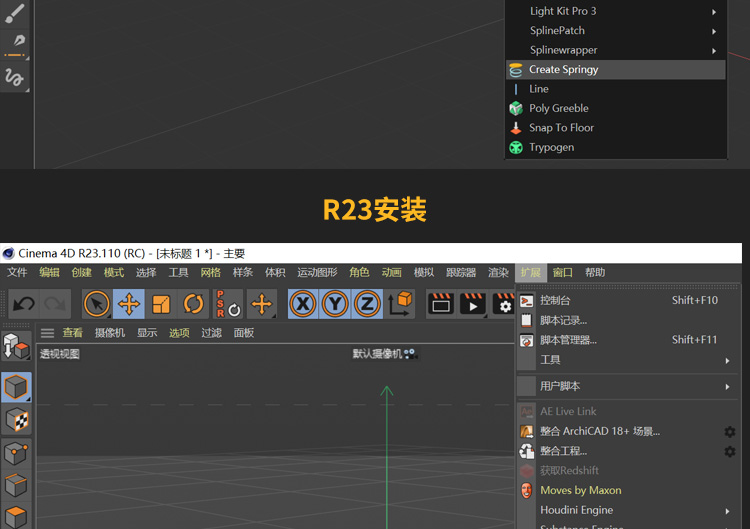The height and width of the screenshot is (529, 750).
Task: Click the coordinate system cube icon
Action: (x=400, y=304)
